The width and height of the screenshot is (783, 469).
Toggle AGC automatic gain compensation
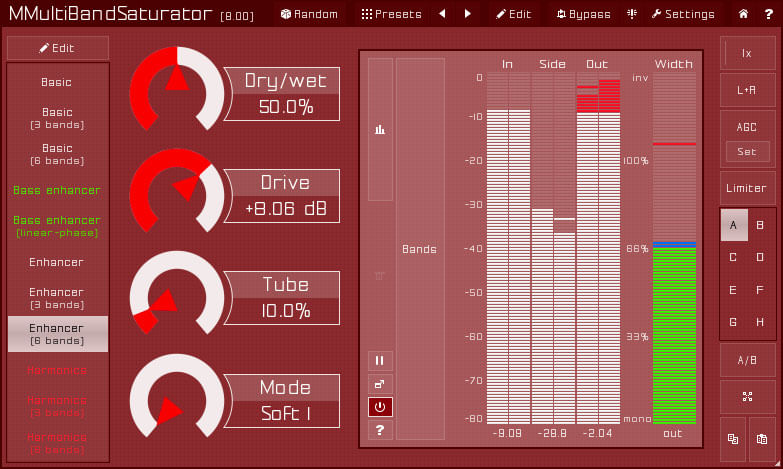pyautogui.click(x=747, y=127)
